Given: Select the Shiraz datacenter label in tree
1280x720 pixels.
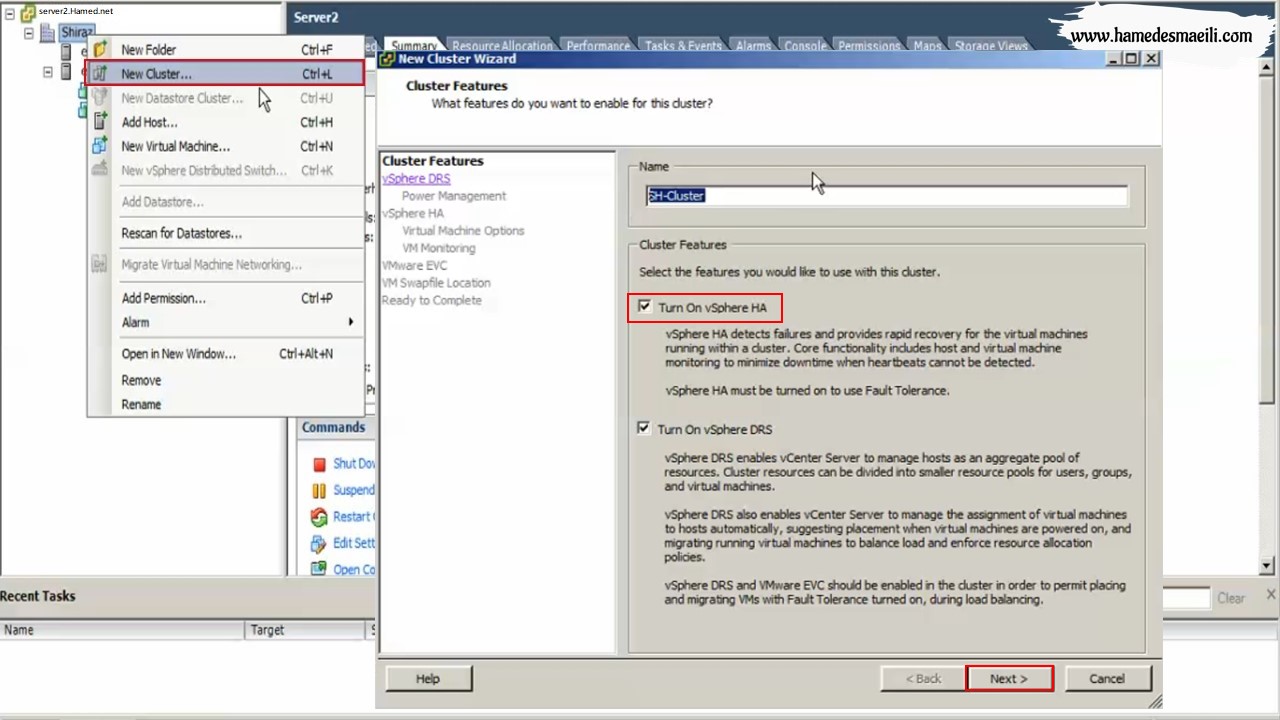Looking at the screenshot, I should [76, 33].
